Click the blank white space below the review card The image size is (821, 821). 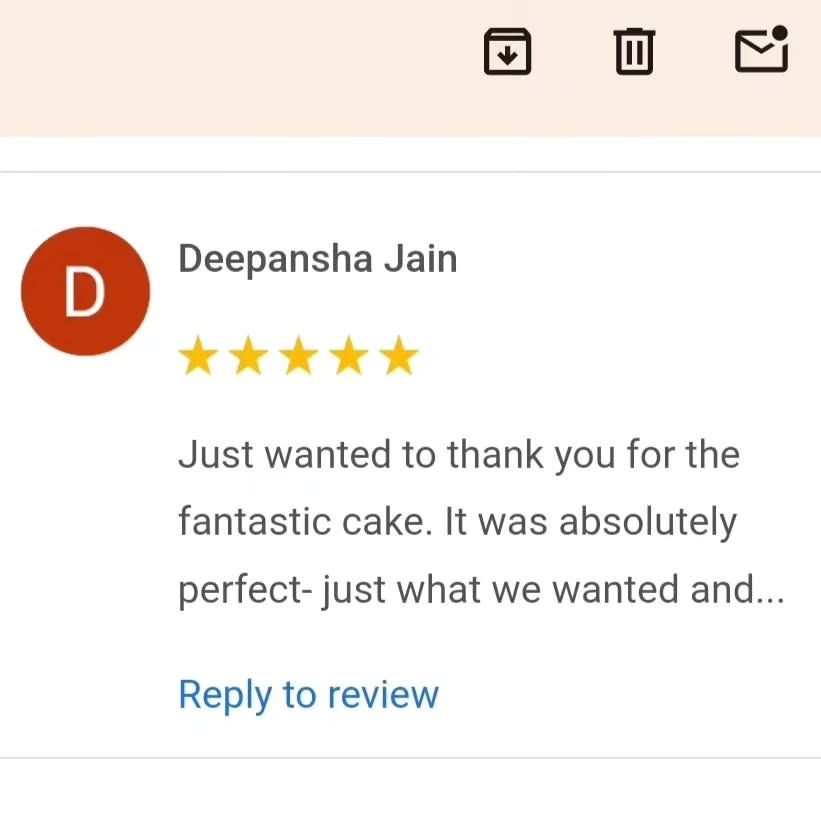click(410, 790)
